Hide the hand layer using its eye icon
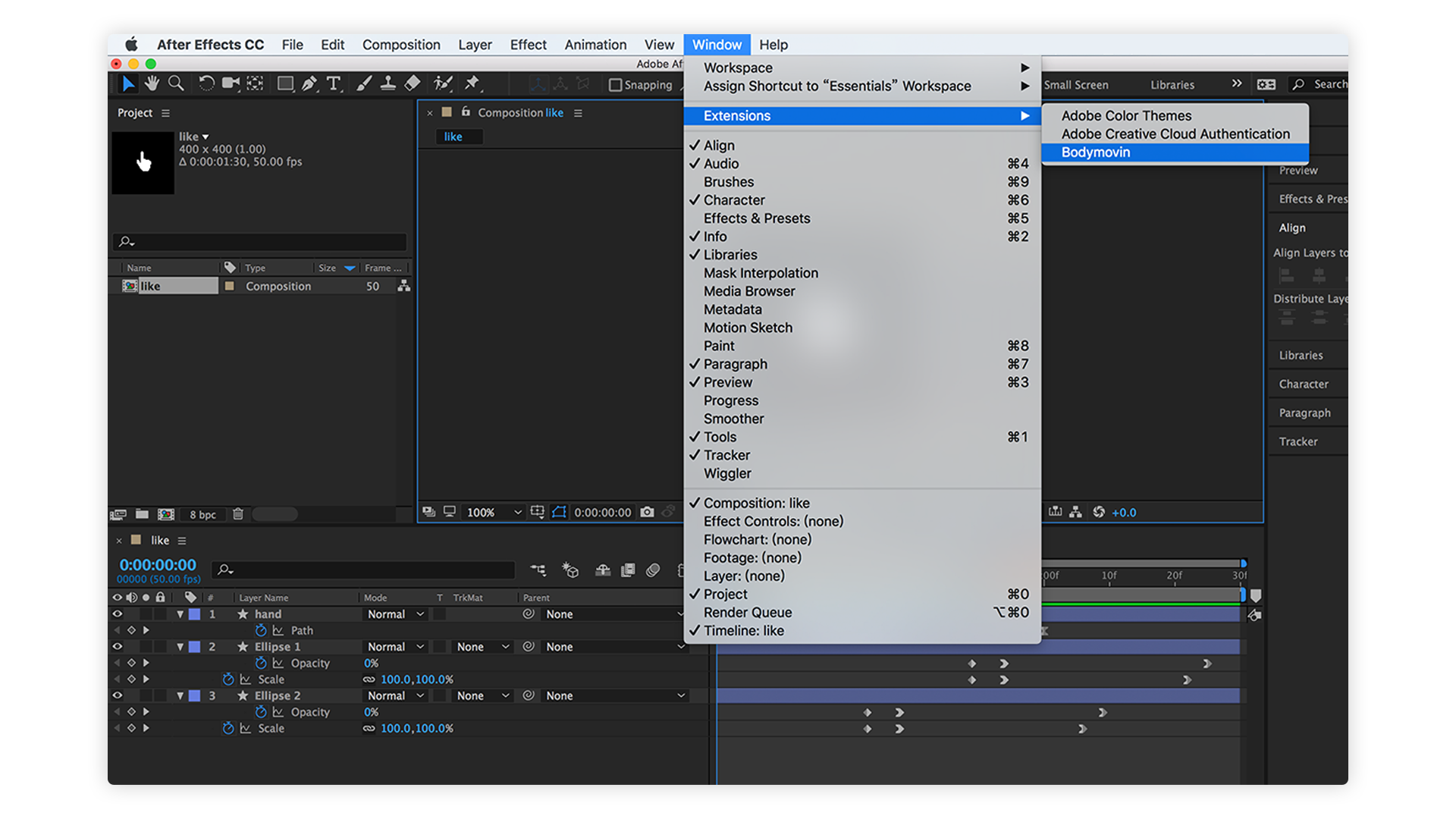The image size is (1456, 819). click(118, 614)
